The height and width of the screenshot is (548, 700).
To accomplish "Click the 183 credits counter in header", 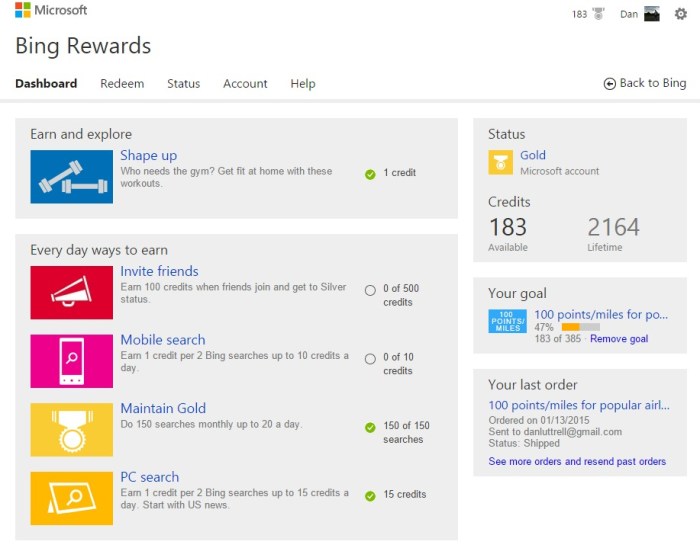I will (x=579, y=14).
